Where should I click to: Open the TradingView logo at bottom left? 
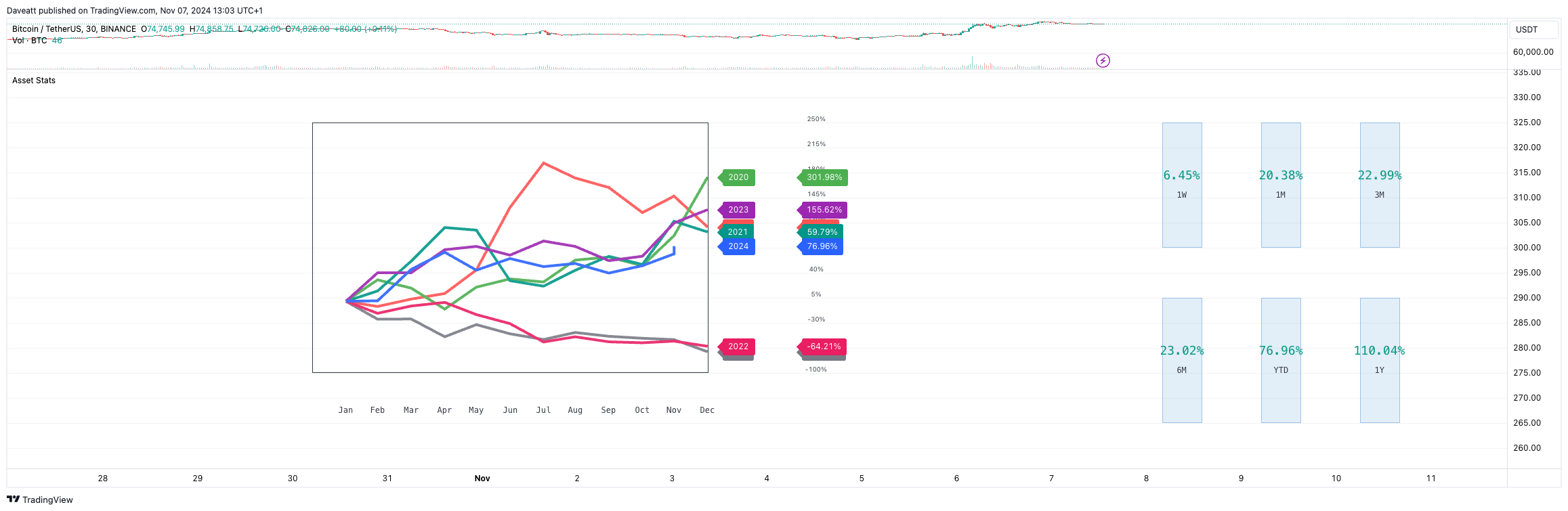(39, 499)
